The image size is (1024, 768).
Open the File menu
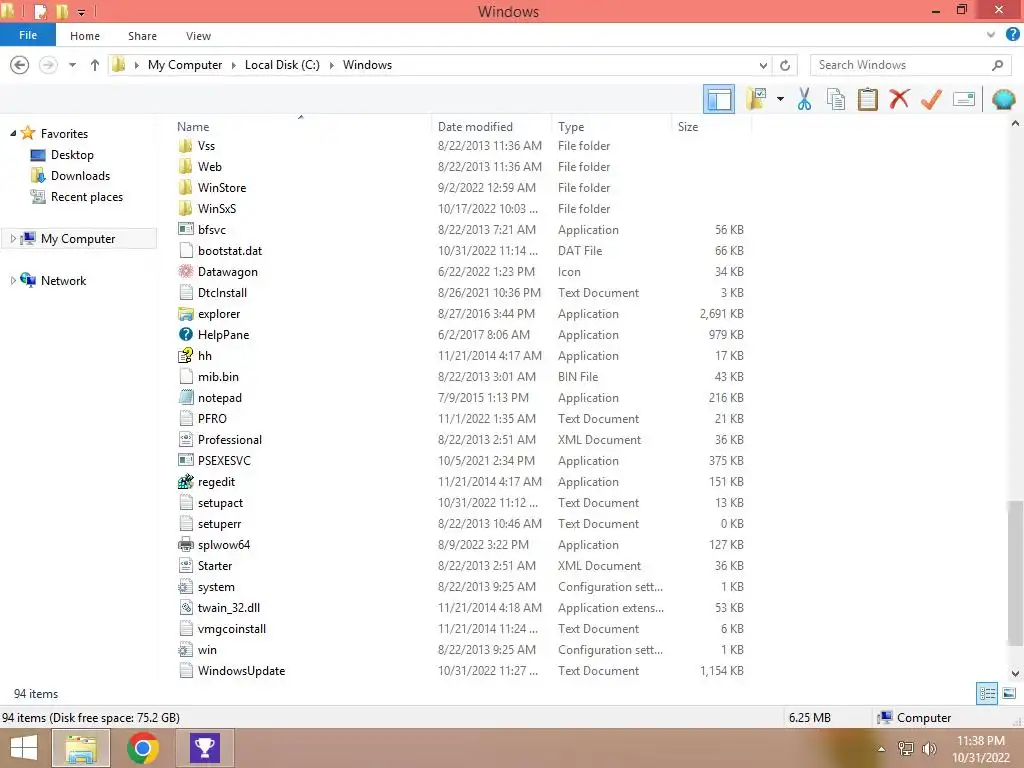click(28, 35)
